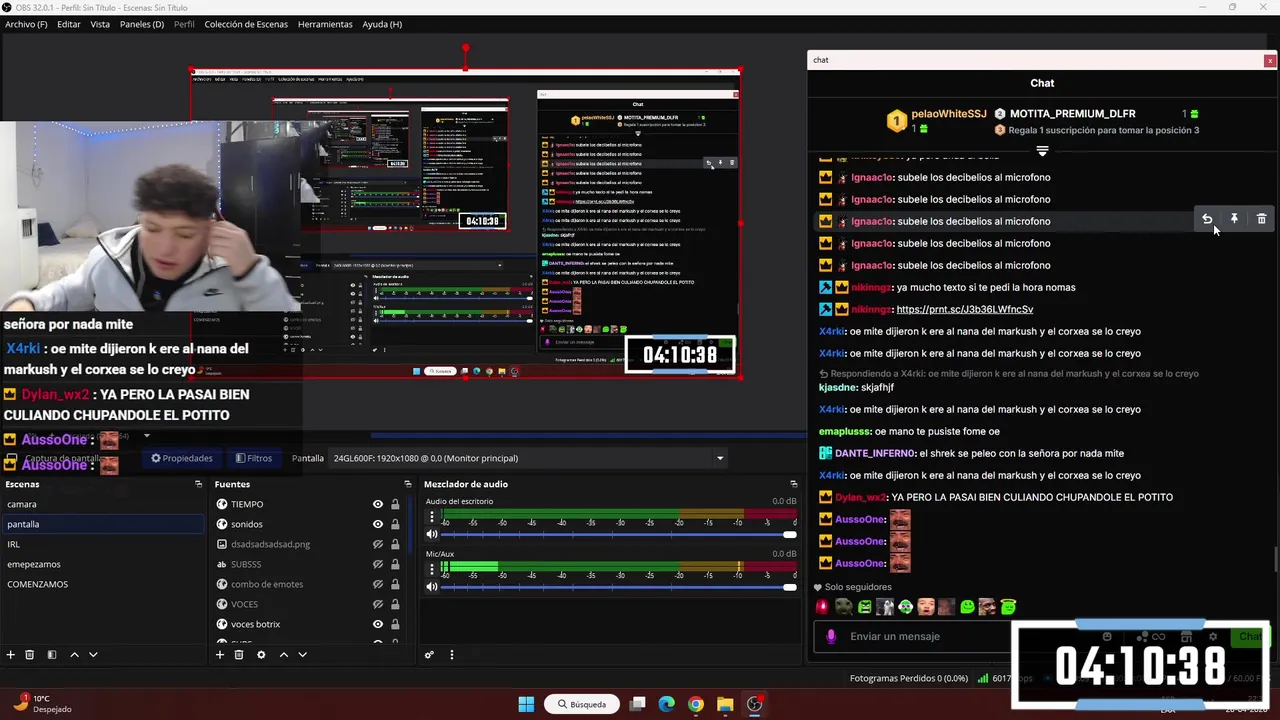1280x720 pixels.
Task: Open Chrome from taskbar
Action: [695, 704]
